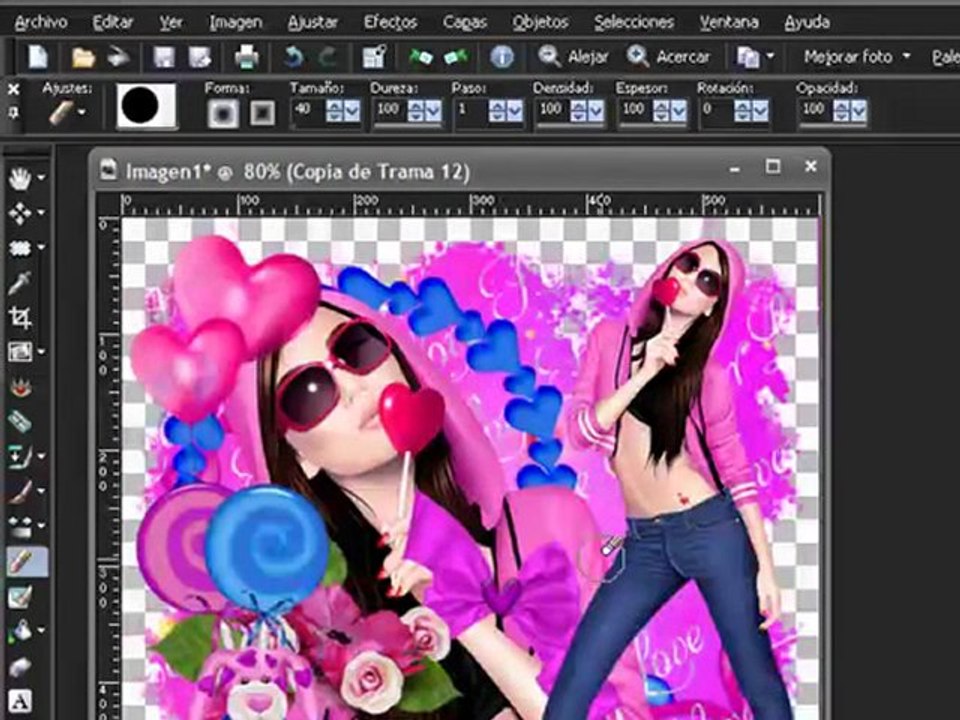The image size is (960, 720).
Task: Select the Crop tool
Action: click(x=19, y=317)
